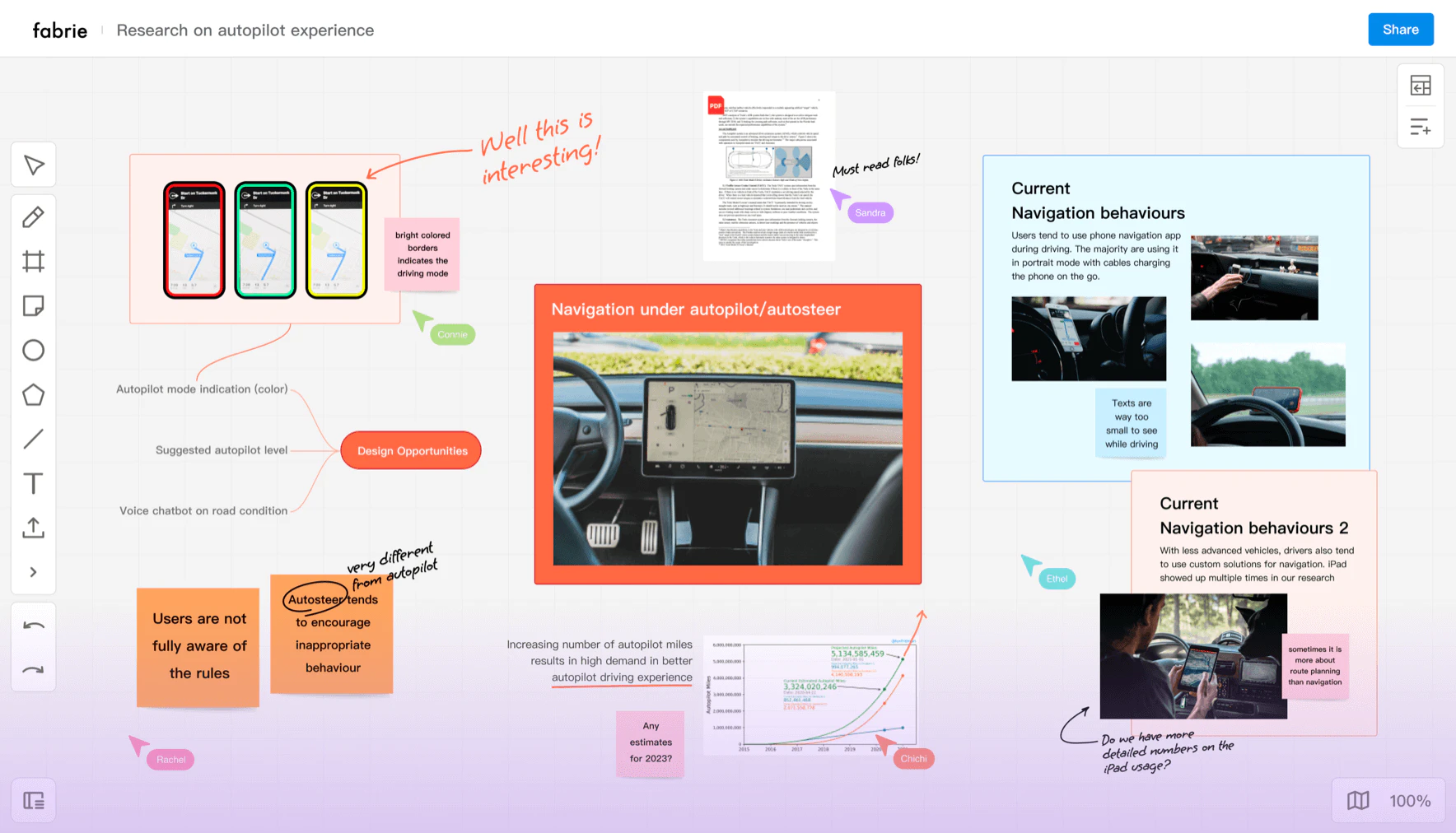The height and width of the screenshot is (833, 1456).
Task: Choose the line tool
Action: coord(34,440)
